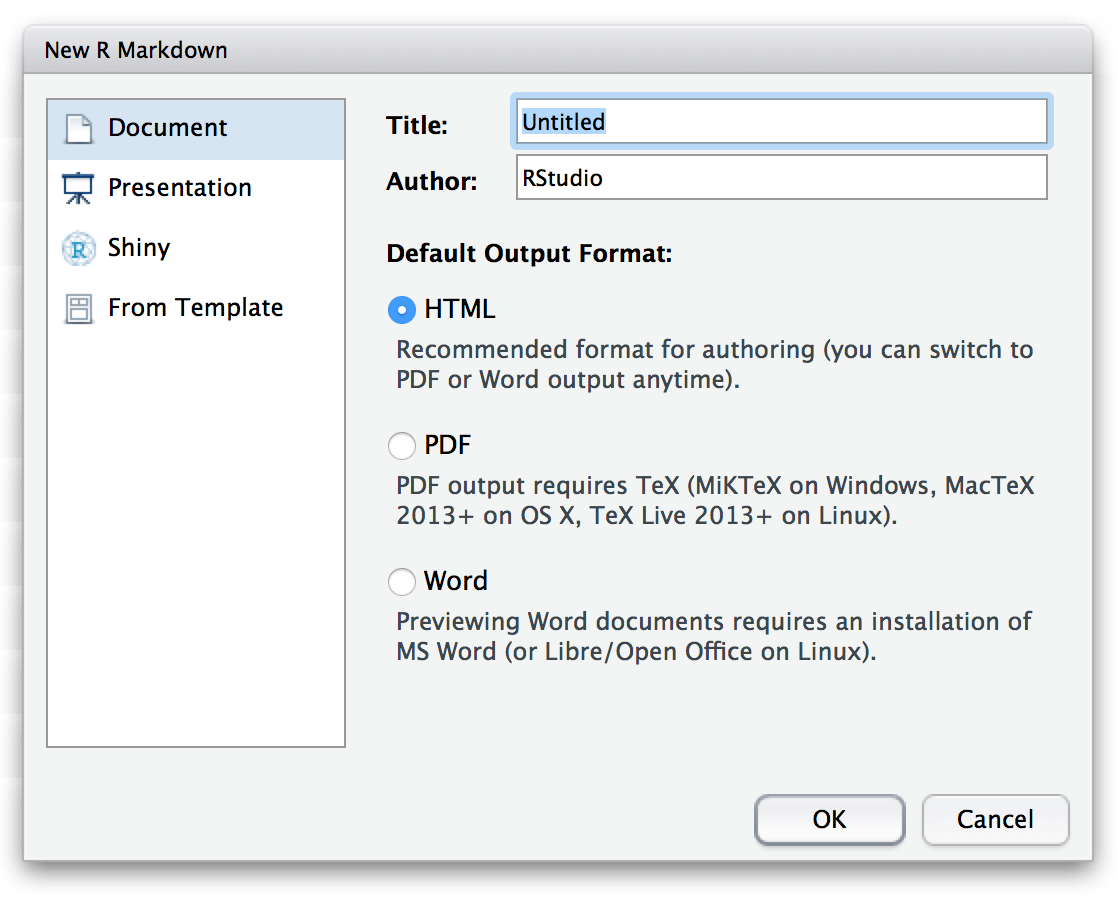Click the 'Default Output Format:' heading
Image resolution: width=1120 pixels, height=898 pixels.
tap(529, 254)
